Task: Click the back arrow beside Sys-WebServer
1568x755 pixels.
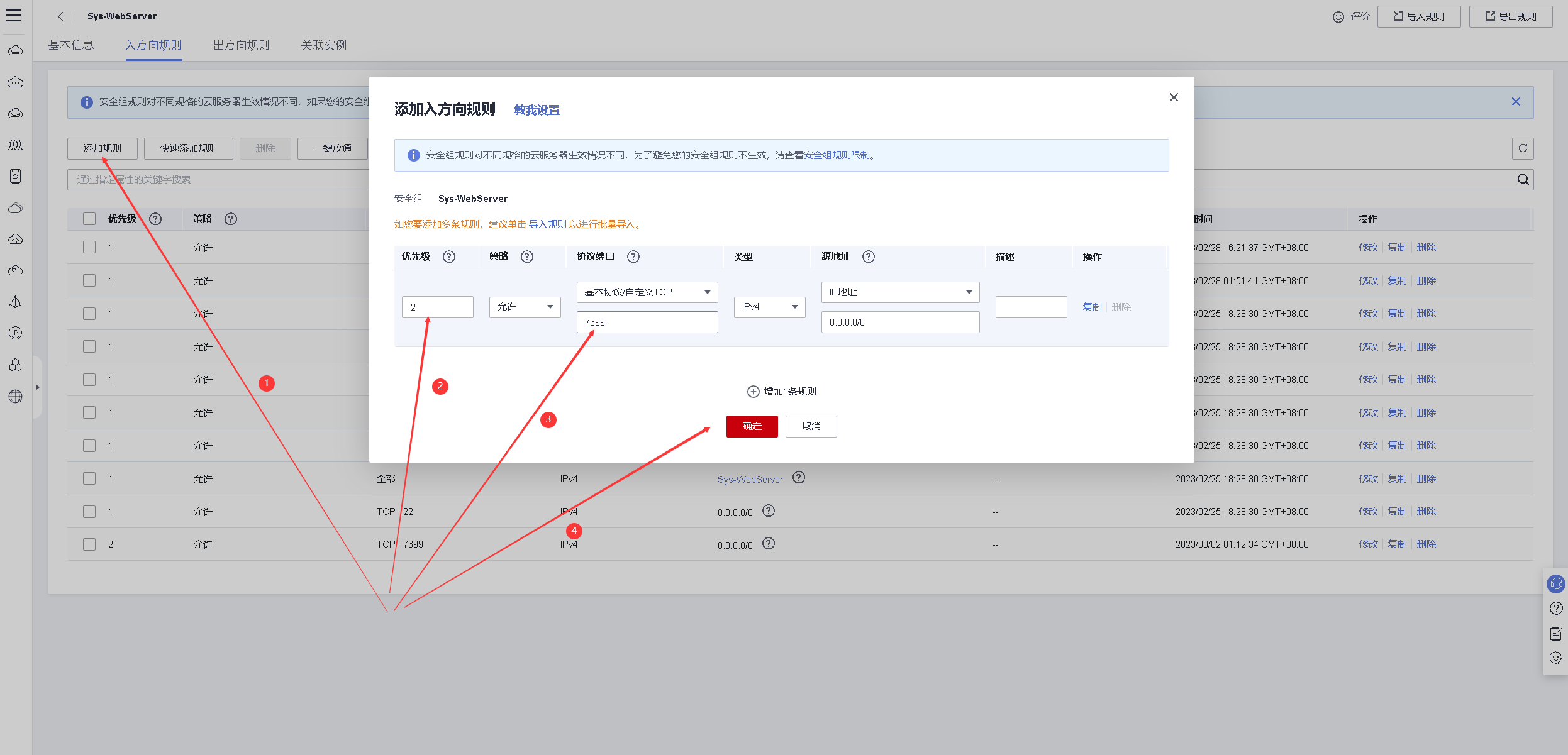Action: (x=60, y=16)
